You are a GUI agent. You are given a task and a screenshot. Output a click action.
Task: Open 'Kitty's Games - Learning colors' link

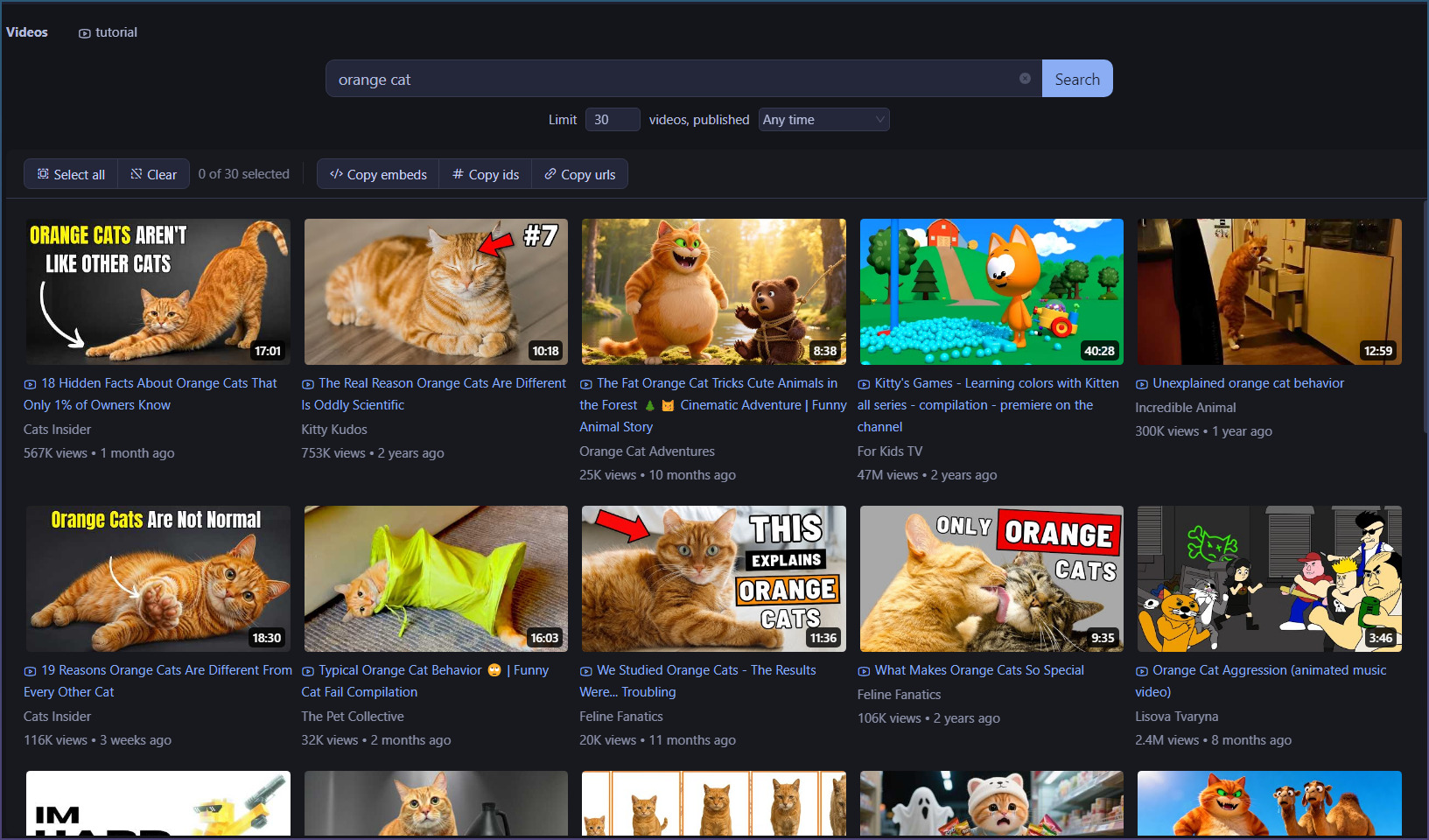pos(988,405)
